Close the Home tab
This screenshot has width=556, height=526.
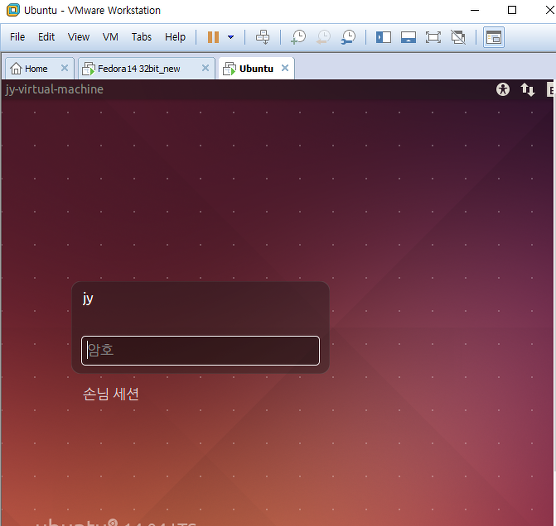[x=64, y=68]
